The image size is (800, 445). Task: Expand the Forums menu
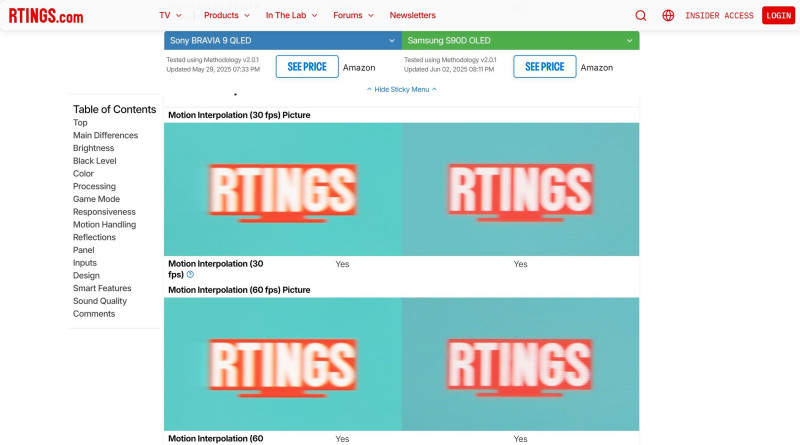coord(353,15)
